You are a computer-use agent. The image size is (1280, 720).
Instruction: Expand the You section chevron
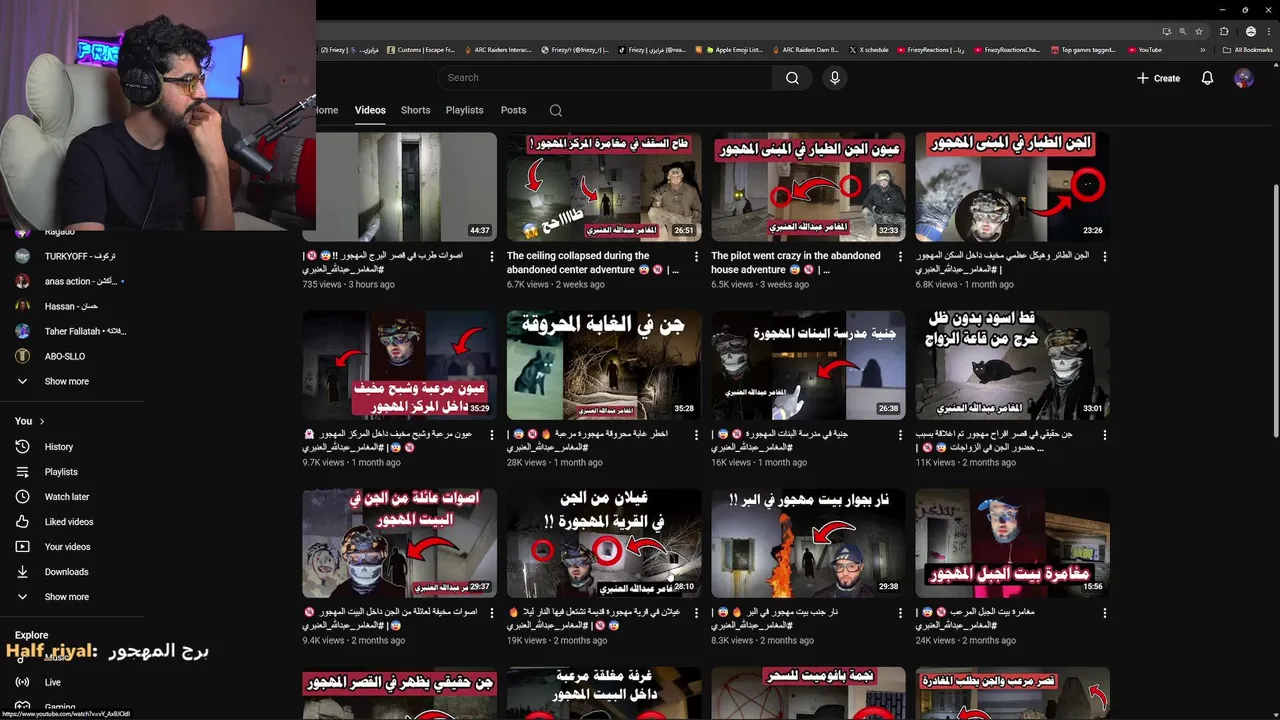[42, 421]
